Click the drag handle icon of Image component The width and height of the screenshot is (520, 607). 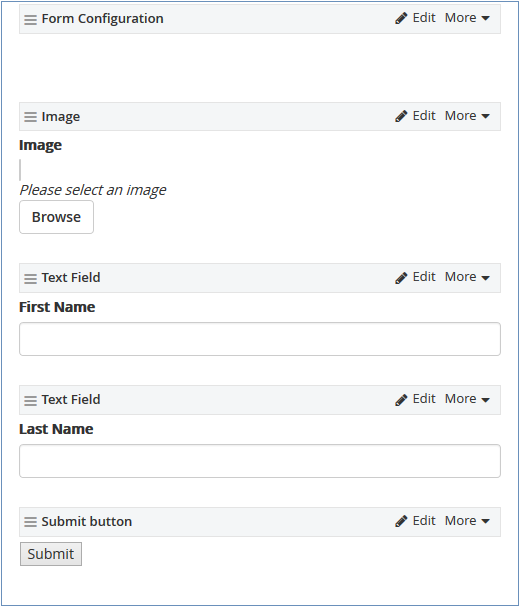pyautogui.click(x=31, y=117)
